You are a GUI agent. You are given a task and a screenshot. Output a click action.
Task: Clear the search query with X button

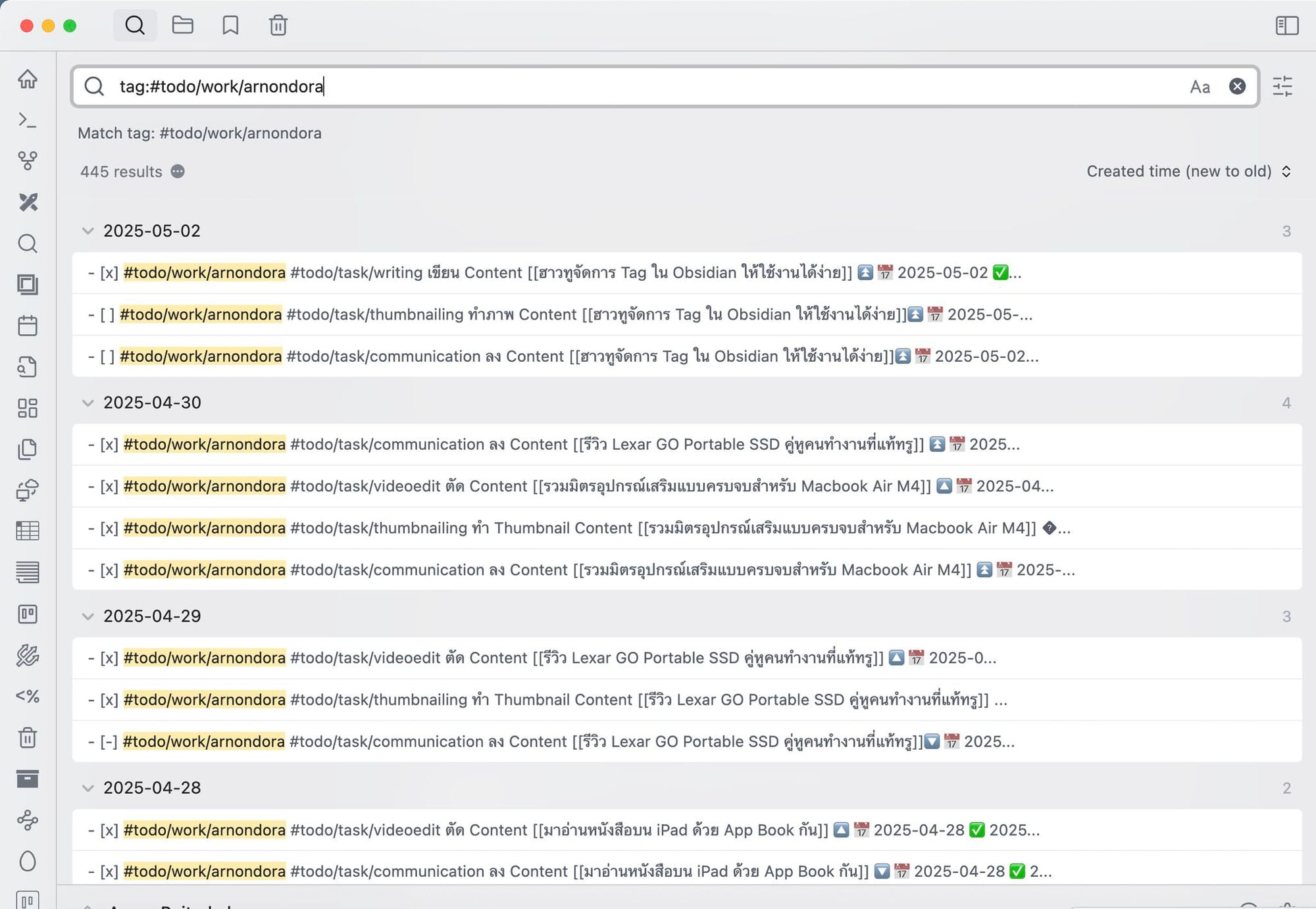[1237, 86]
